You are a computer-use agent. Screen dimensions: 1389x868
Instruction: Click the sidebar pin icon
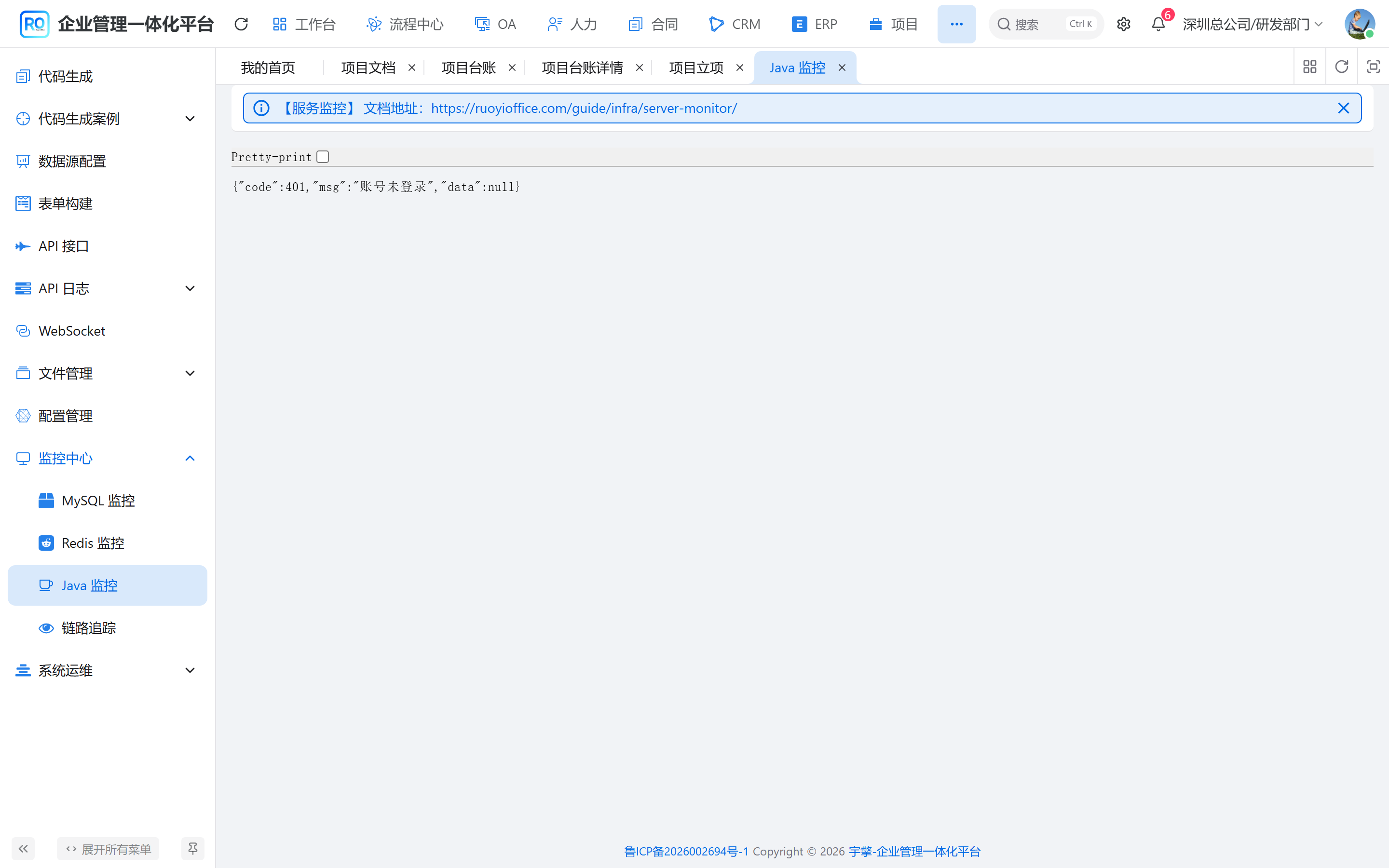tap(193, 849)
